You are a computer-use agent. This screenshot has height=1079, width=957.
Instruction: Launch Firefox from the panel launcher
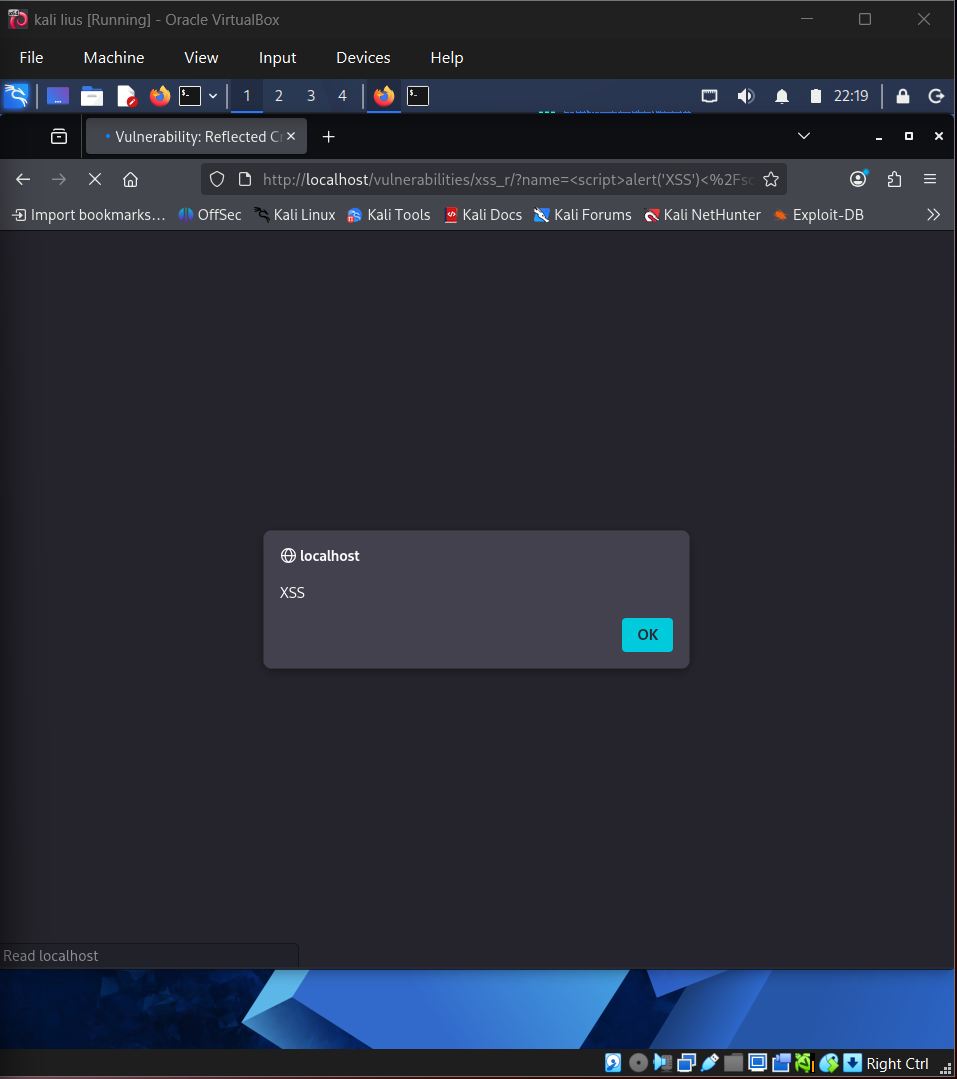point(160,96)
